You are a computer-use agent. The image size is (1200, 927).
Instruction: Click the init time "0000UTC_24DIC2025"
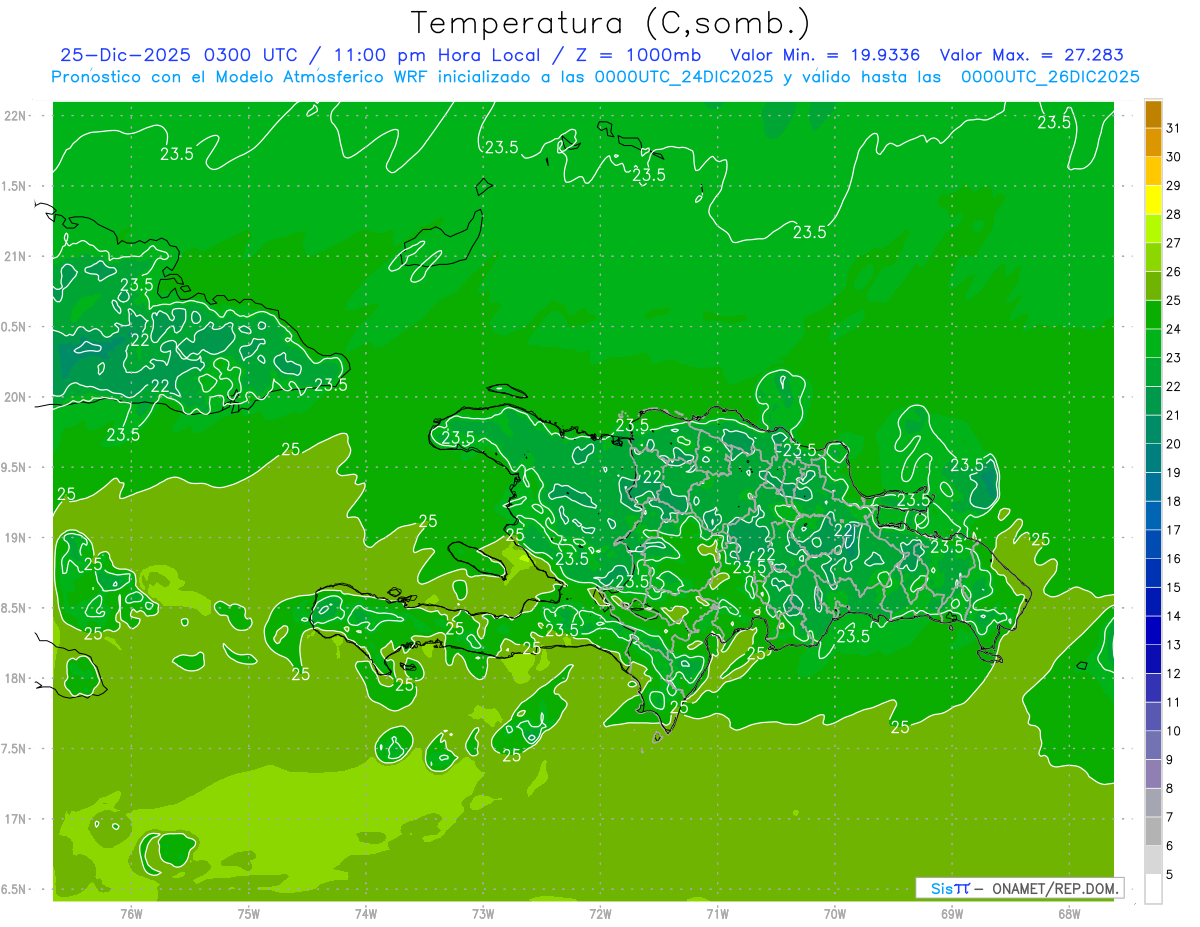tap(682, 77)
